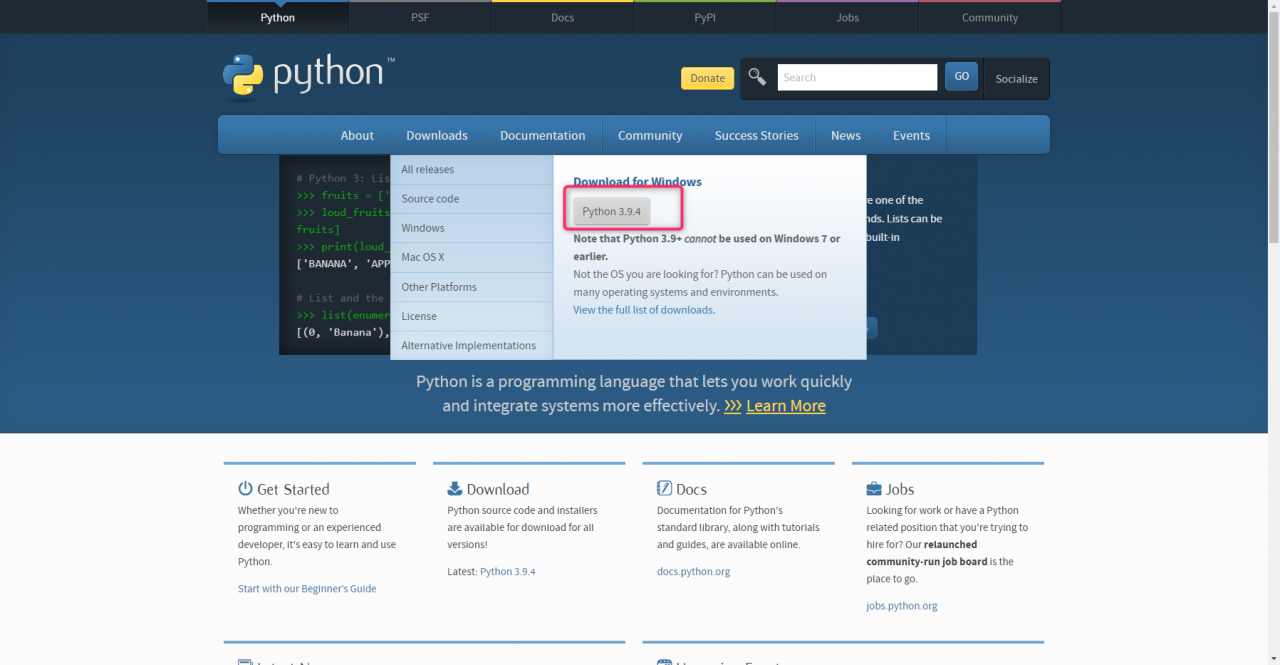Click the arrows icon before Learn More
This screenshot has width=1280, height=665.
(732, 406)
